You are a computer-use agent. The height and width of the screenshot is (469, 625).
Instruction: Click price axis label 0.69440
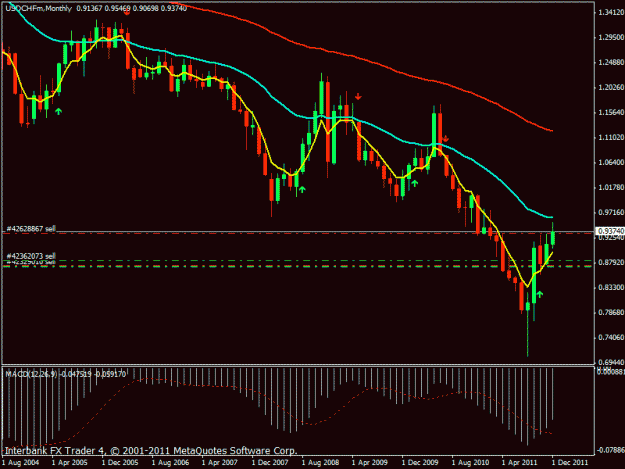pos(611,363)
